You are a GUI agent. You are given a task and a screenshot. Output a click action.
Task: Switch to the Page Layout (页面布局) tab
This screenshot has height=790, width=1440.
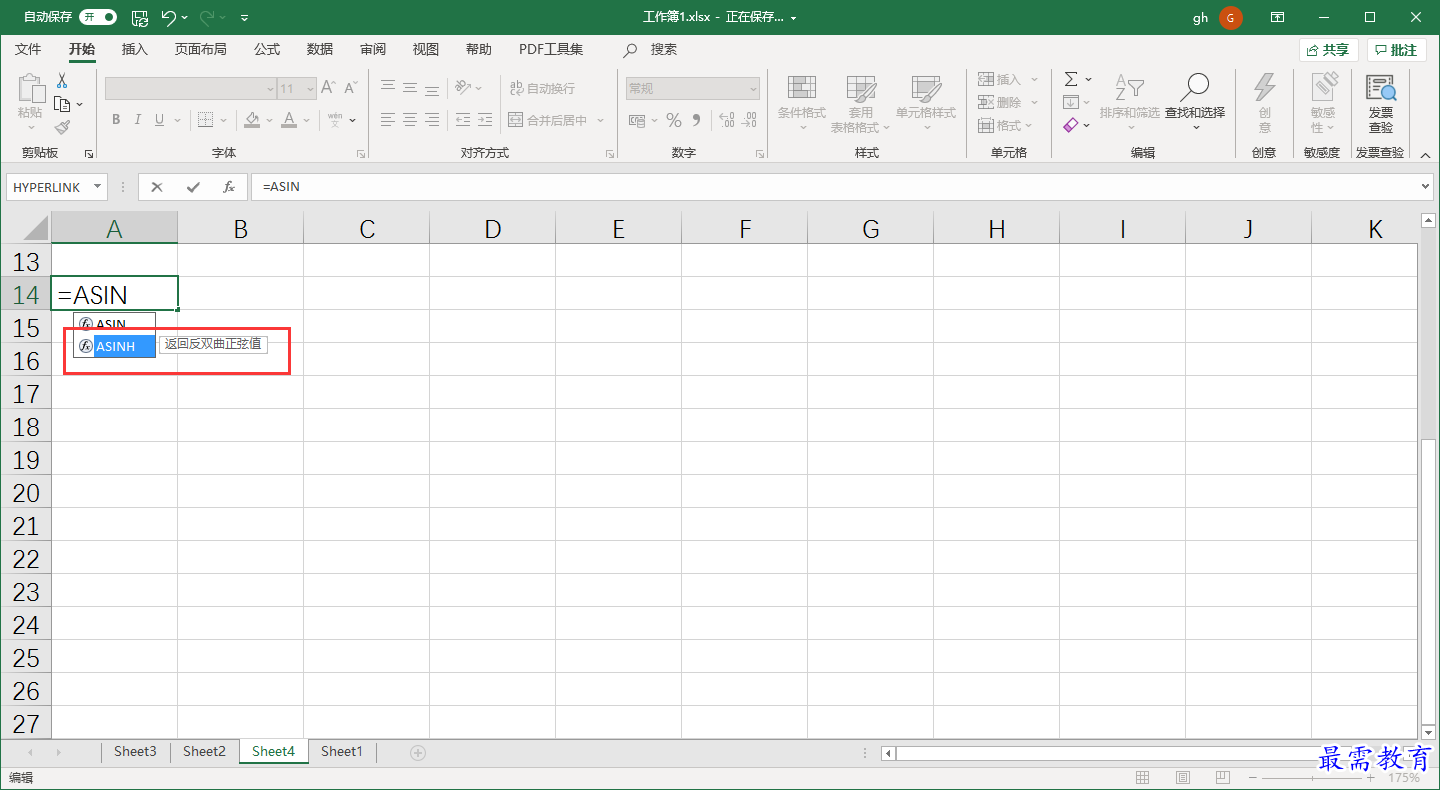(x=200, y=49)
